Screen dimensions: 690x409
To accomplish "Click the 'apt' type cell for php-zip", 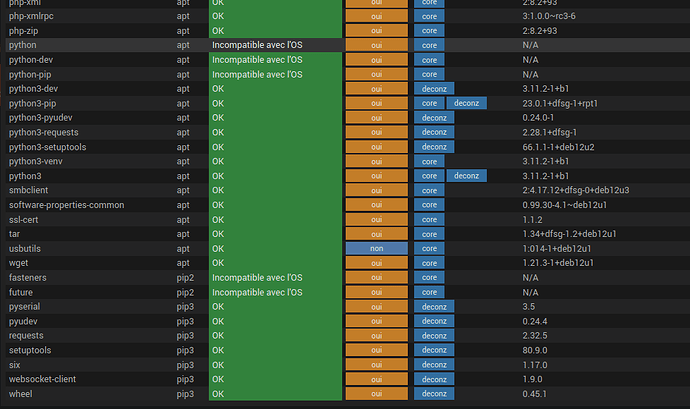I will [x=183, y=31].
